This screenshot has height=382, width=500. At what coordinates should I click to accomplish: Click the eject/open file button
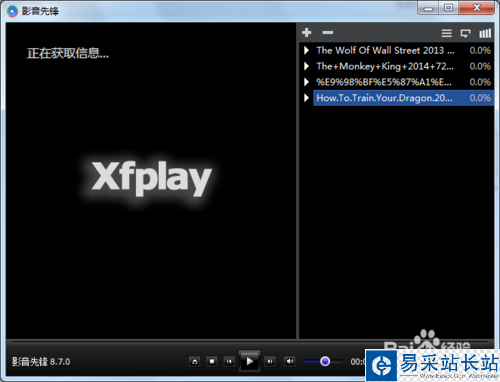pyautogui.click(x=195, y=361)
